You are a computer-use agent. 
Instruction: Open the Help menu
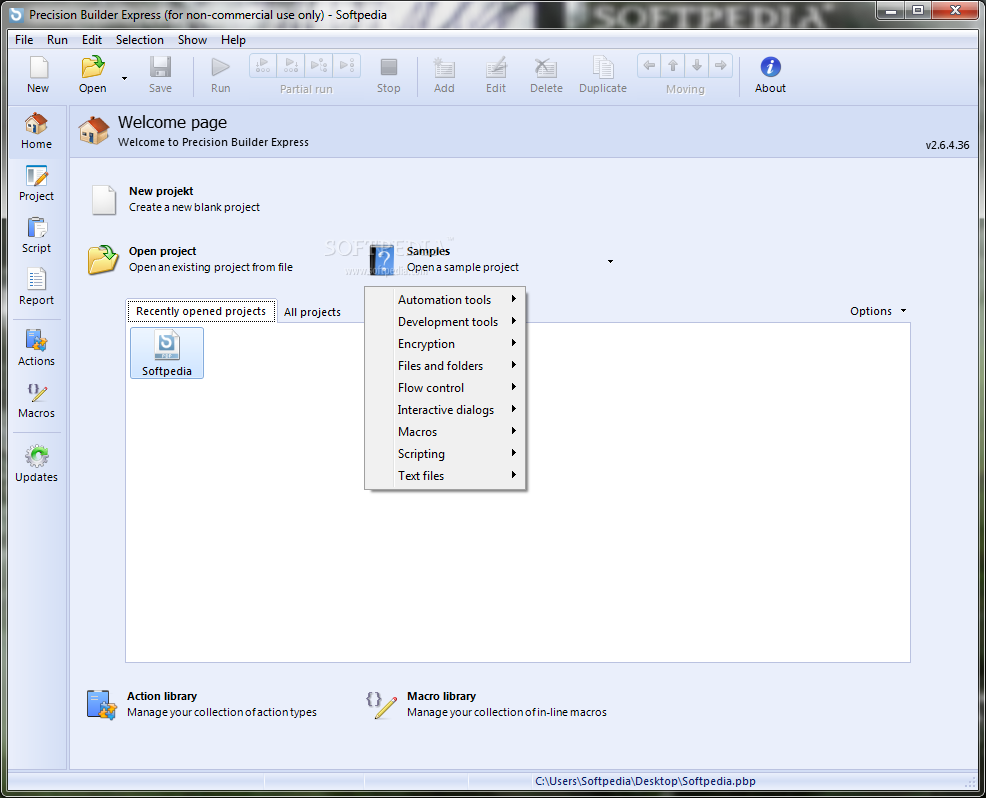point(233,40)
